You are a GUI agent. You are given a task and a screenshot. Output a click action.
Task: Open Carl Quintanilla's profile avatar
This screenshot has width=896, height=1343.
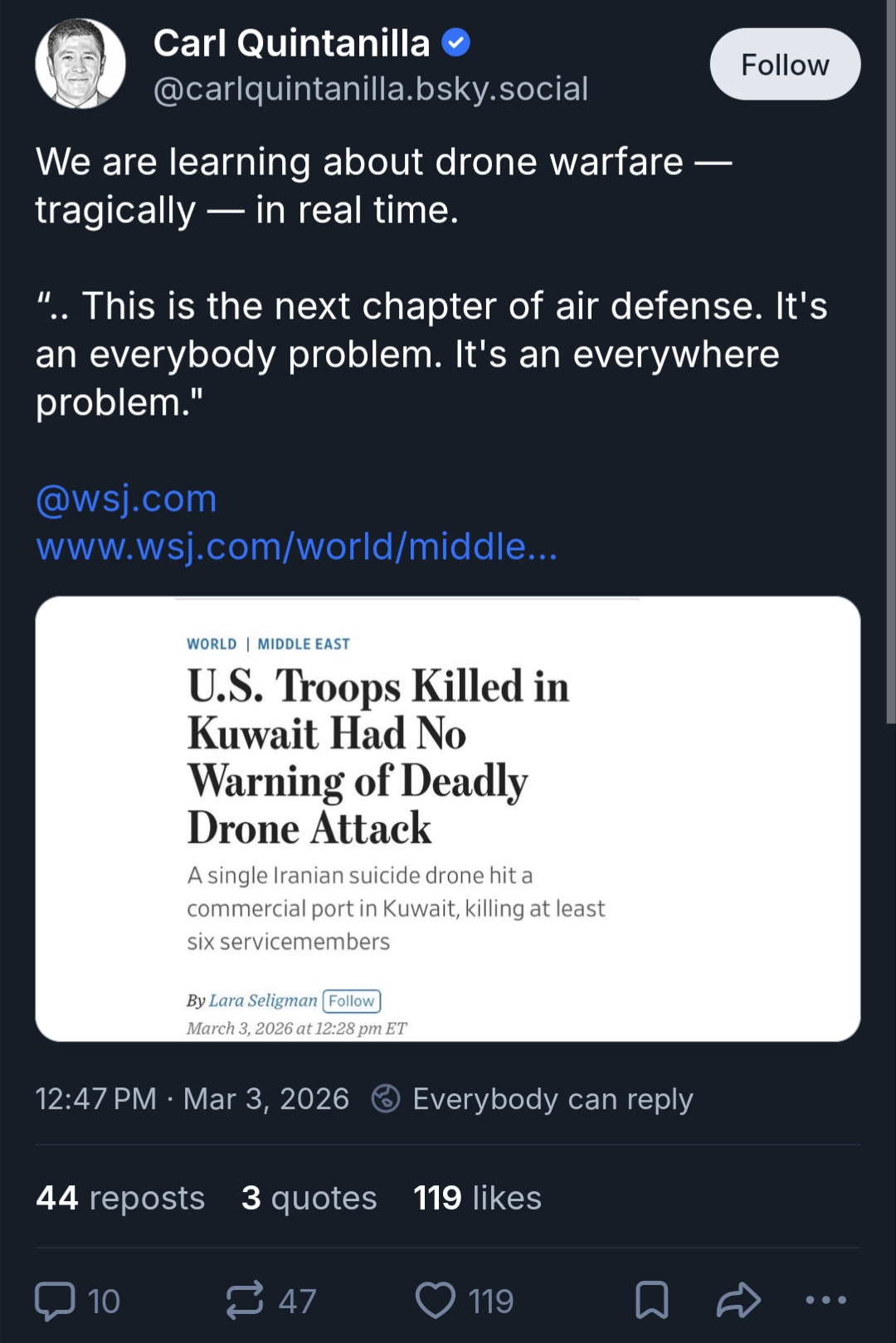[80, 64]
